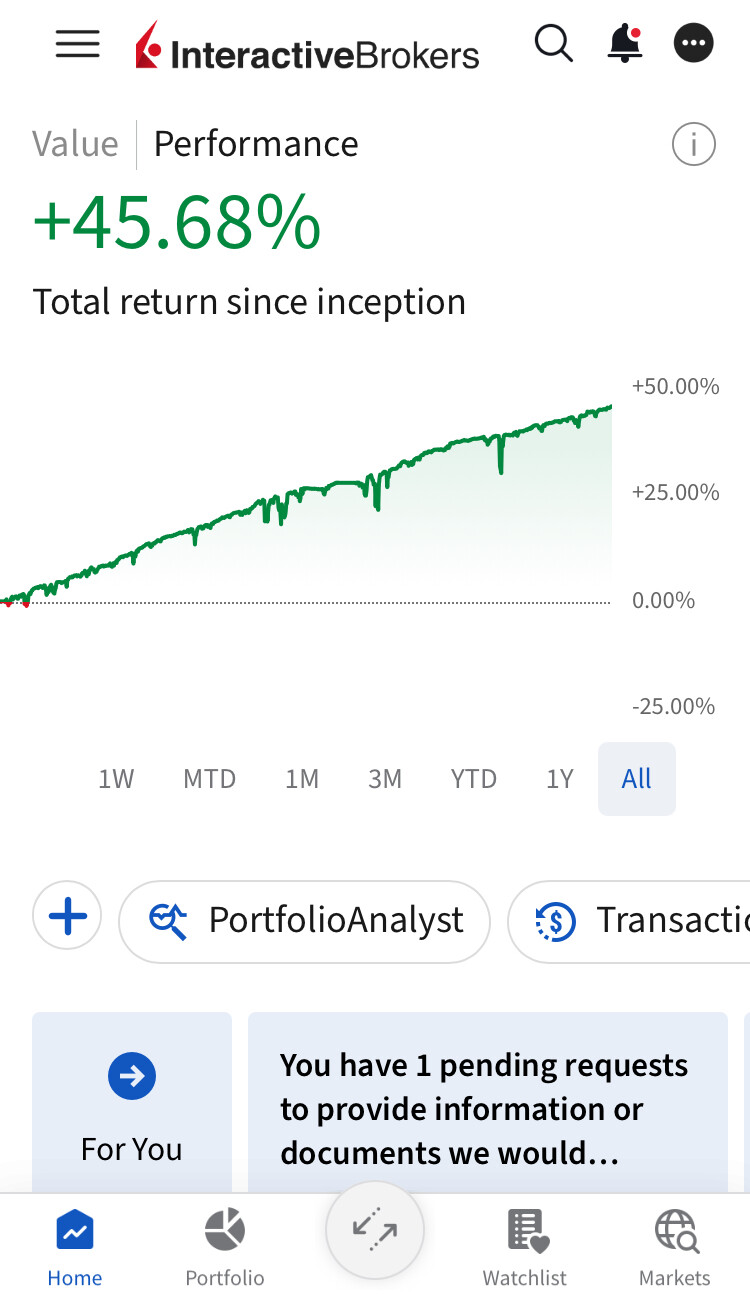The image size is (750, 1294).
Task: Tap the search magnifier icon
Action: [x=553, y=44]
